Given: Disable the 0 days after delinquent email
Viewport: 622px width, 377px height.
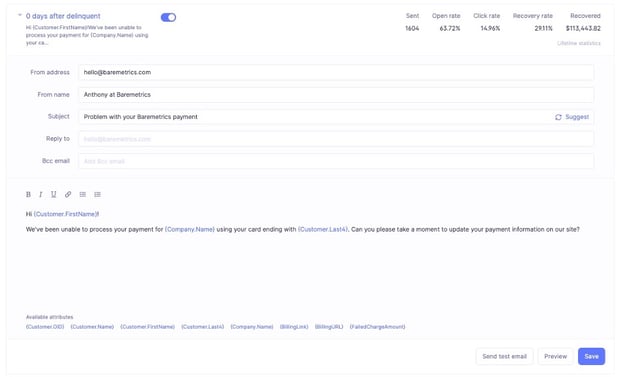Looking at the screenshot, I should point(168,17).
